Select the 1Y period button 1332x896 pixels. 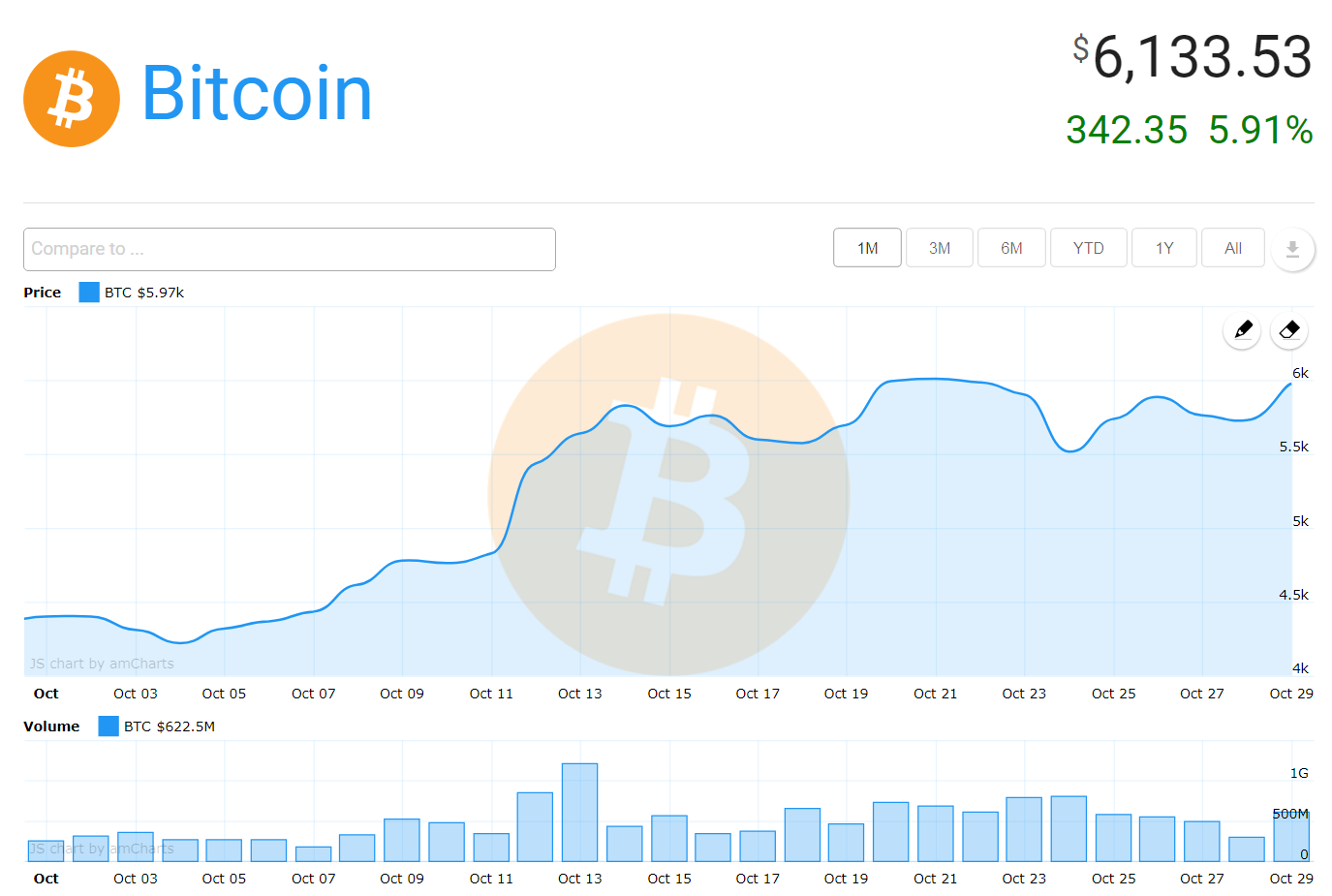[x=1163, y=248]
